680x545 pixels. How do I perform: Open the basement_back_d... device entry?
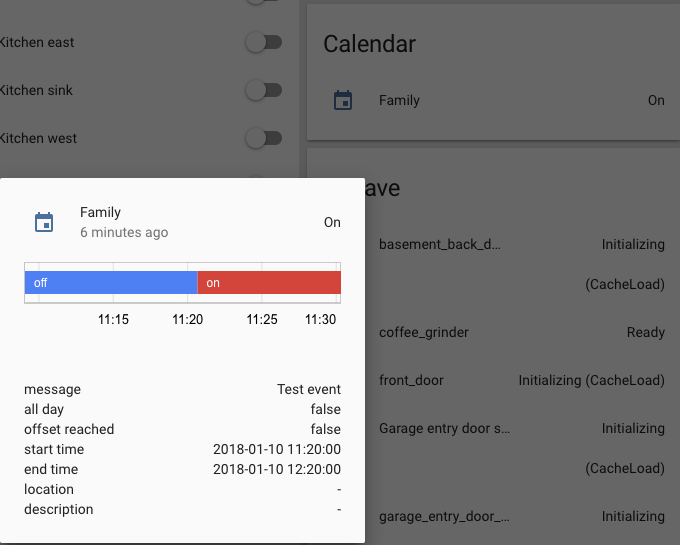tap(439, 244)
